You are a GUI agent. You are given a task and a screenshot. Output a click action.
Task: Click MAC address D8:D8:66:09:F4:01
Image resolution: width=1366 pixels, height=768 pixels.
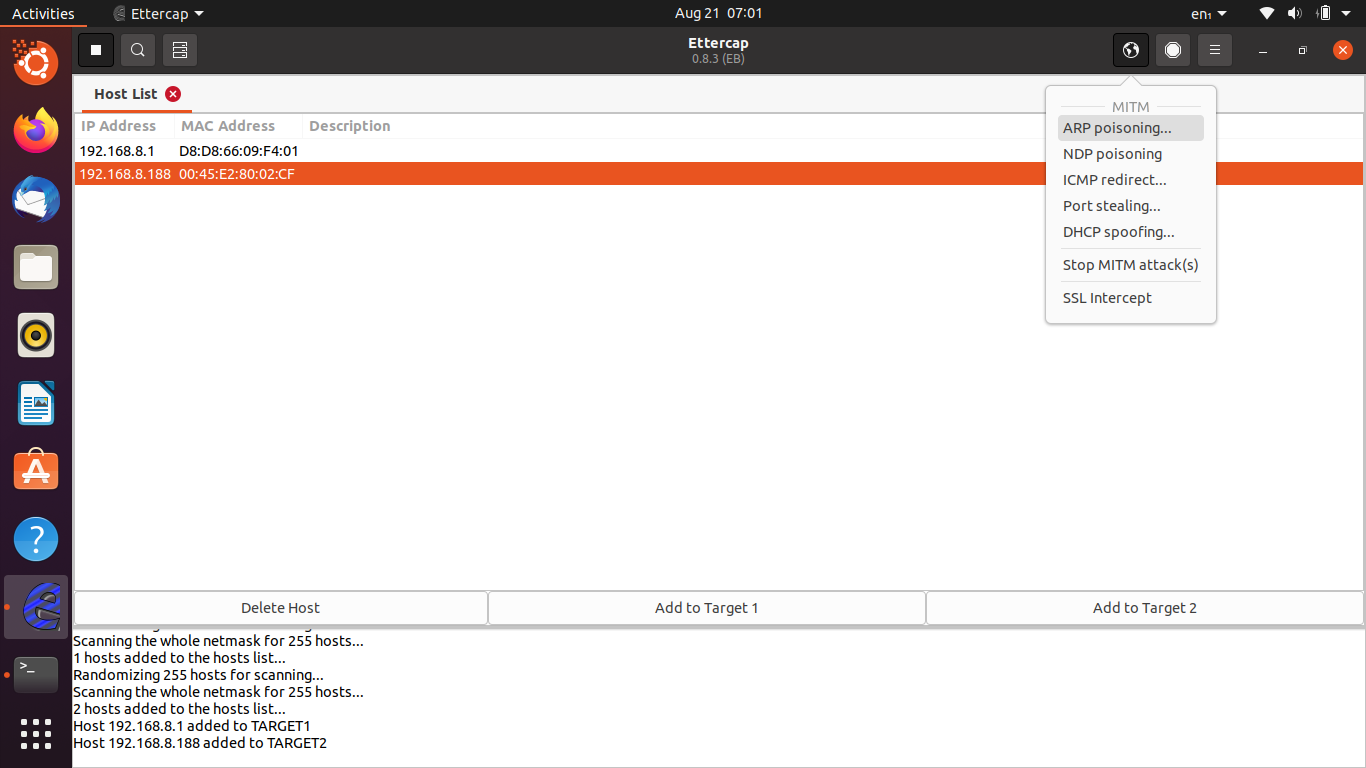239,151
